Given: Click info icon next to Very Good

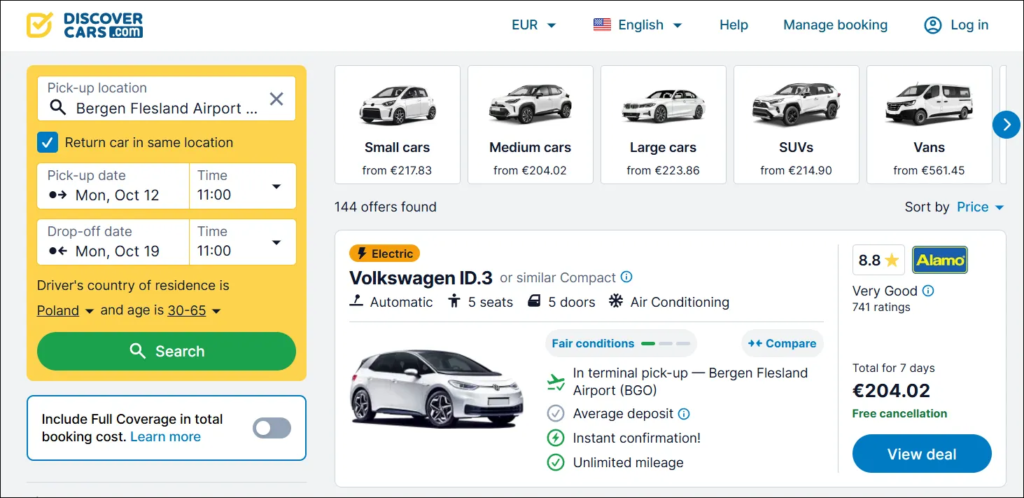Looking at the screenshot, I should point(927,290).
